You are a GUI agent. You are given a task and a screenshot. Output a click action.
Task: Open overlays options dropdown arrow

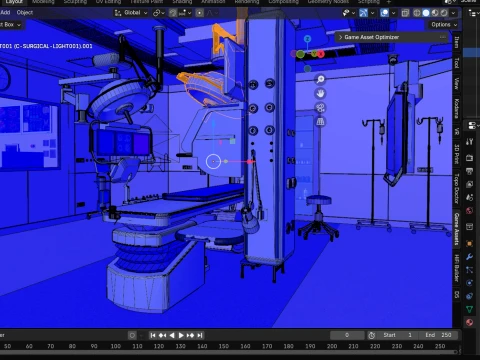coord(393,13)
